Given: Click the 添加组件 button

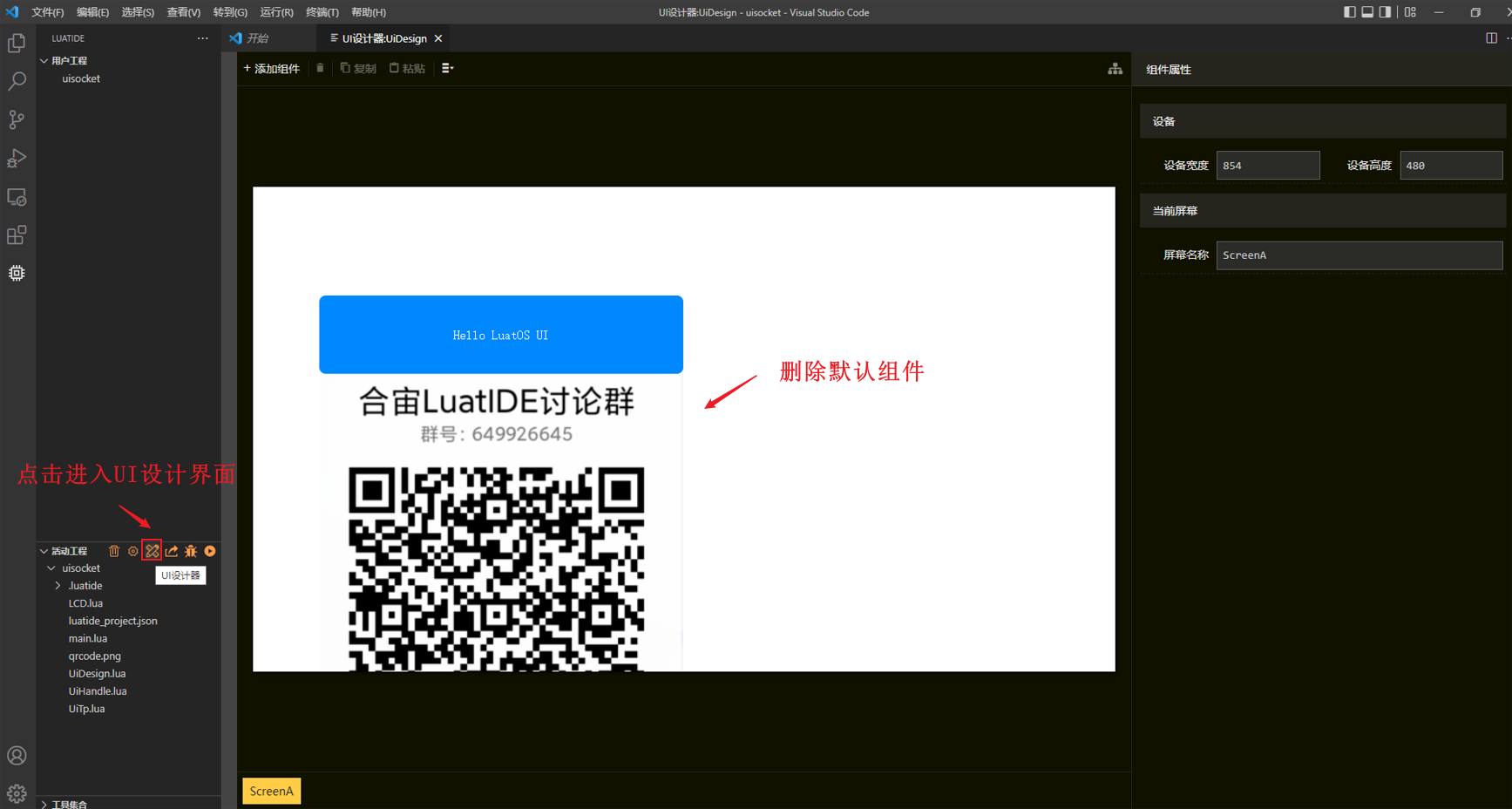Looking at the screenshot, I should tap(271, 69).
